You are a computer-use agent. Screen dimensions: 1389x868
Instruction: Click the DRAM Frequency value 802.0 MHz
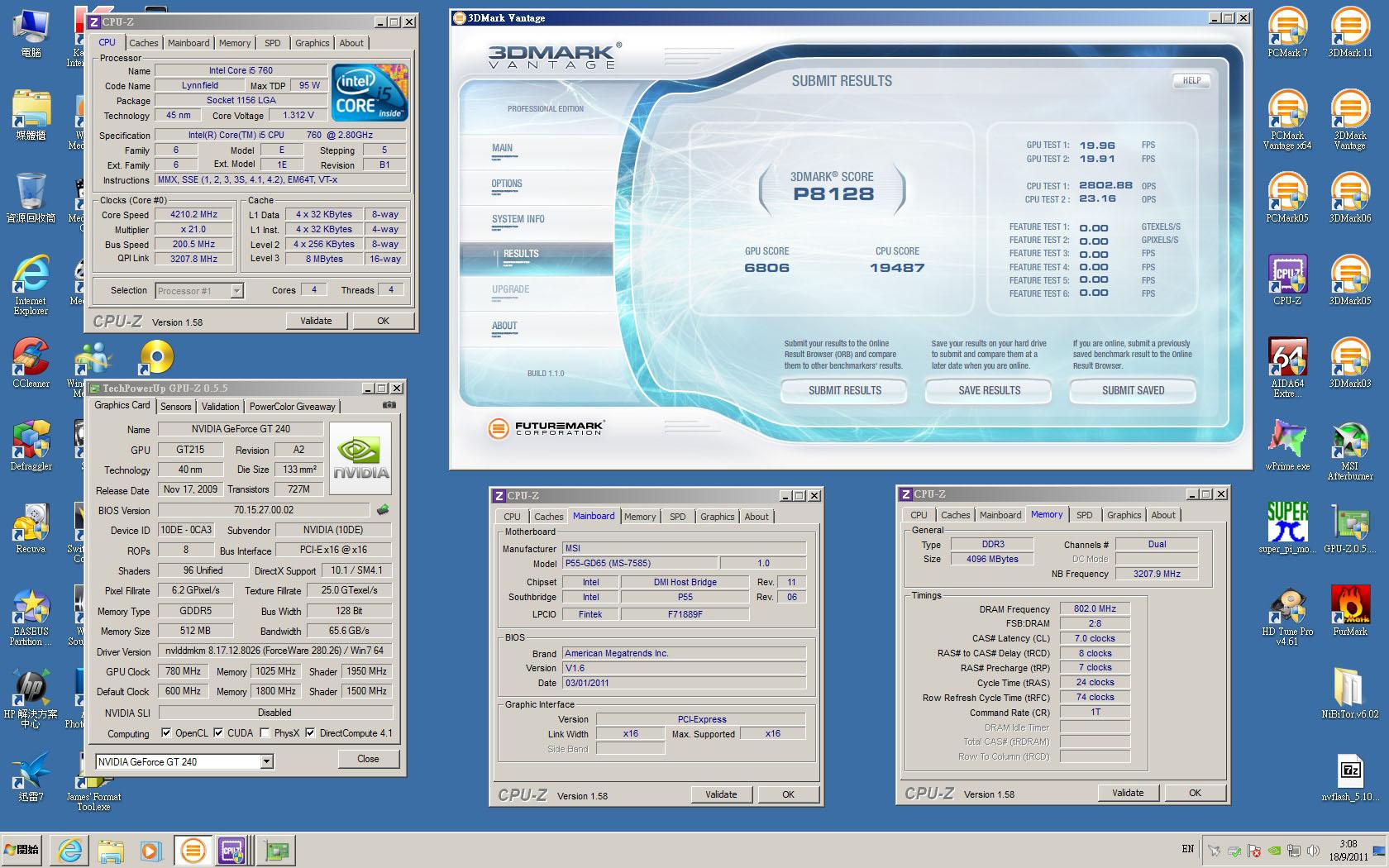click(x=1095, y=608)
